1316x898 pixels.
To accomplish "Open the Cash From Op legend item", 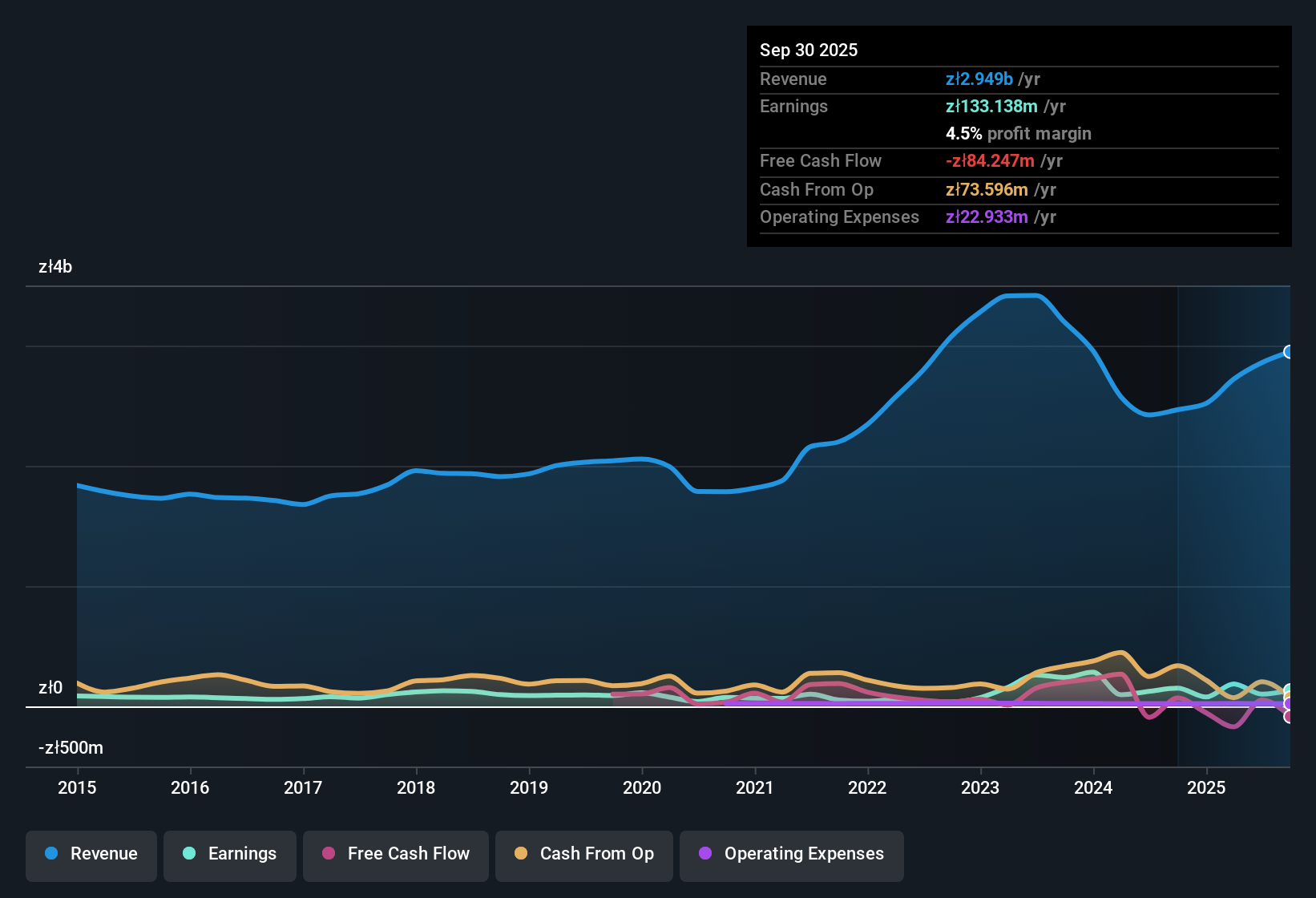I will (x=583, y=854).
